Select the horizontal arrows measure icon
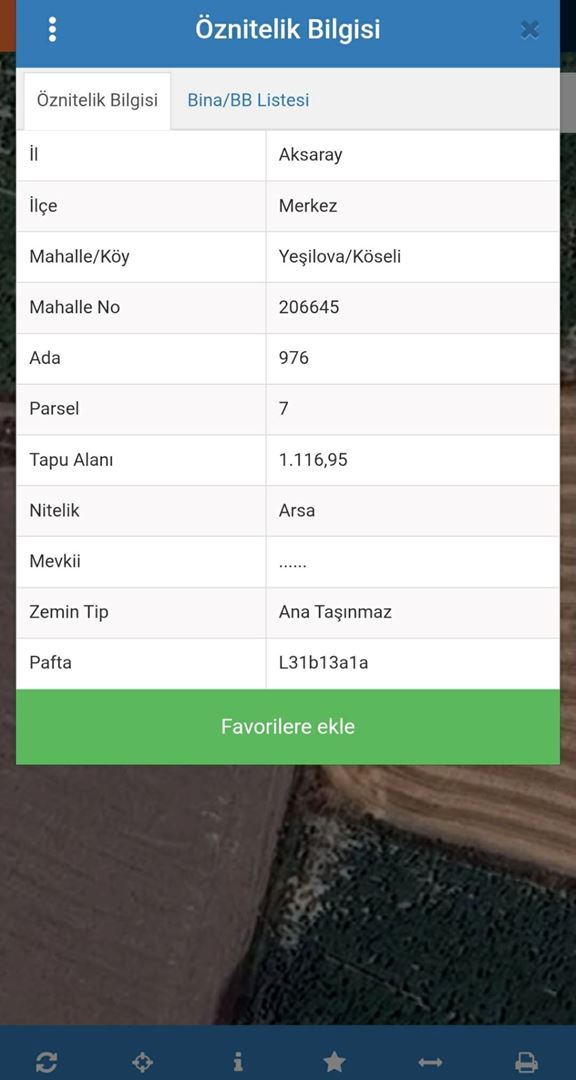Image resolution: width=576 pixels, height=1080 pixels. [430, 1061]
